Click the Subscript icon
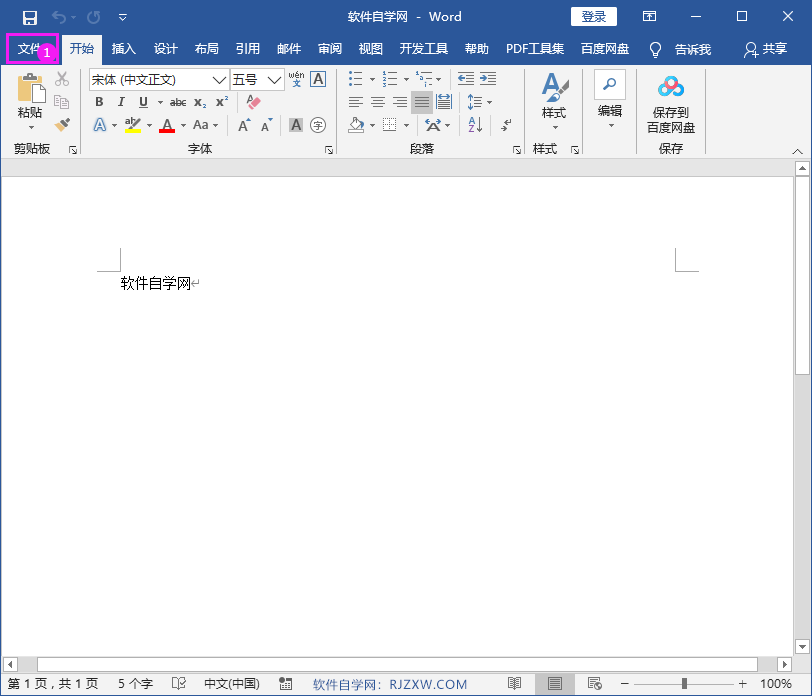This screenshot has width=812, height=696. click(198, 102)
